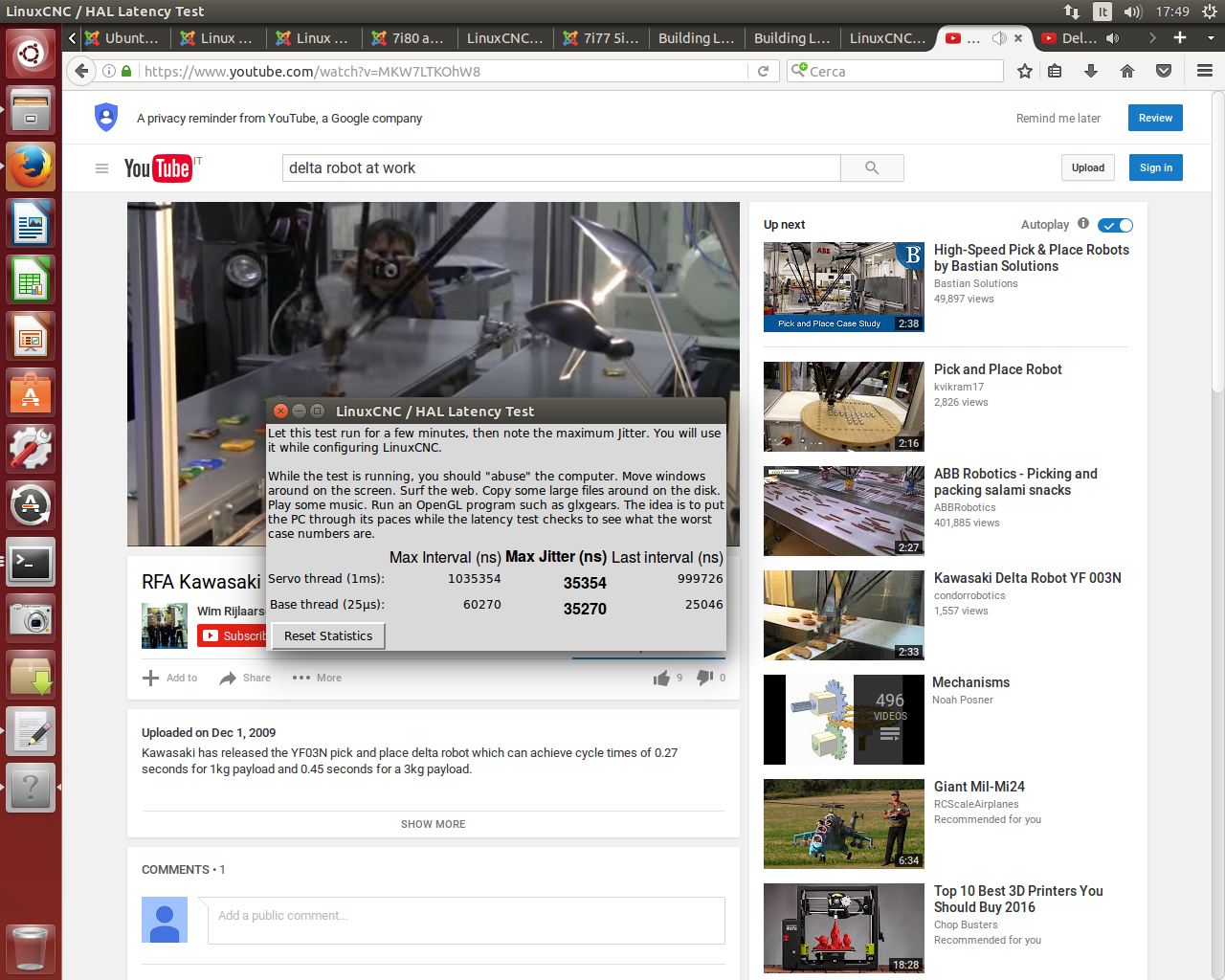Open a new Firefox tab
1225x980 pixels.
pos(1180,38)
